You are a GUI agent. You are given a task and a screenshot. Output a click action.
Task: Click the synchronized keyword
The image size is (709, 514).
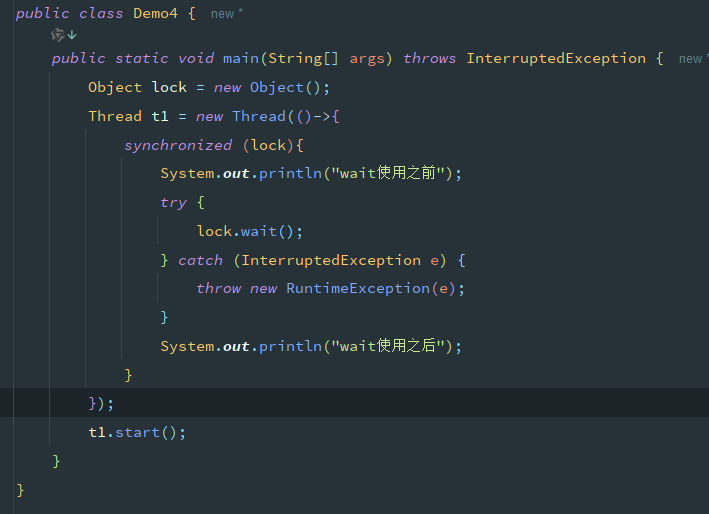coord(178,145)
